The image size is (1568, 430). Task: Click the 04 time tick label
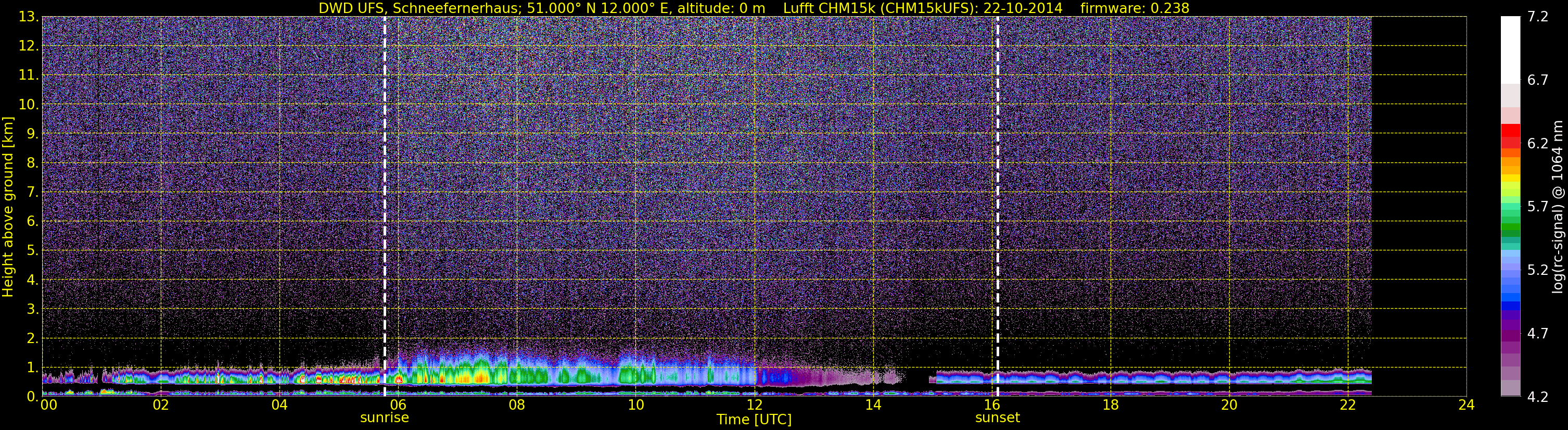tap(279, 405)
